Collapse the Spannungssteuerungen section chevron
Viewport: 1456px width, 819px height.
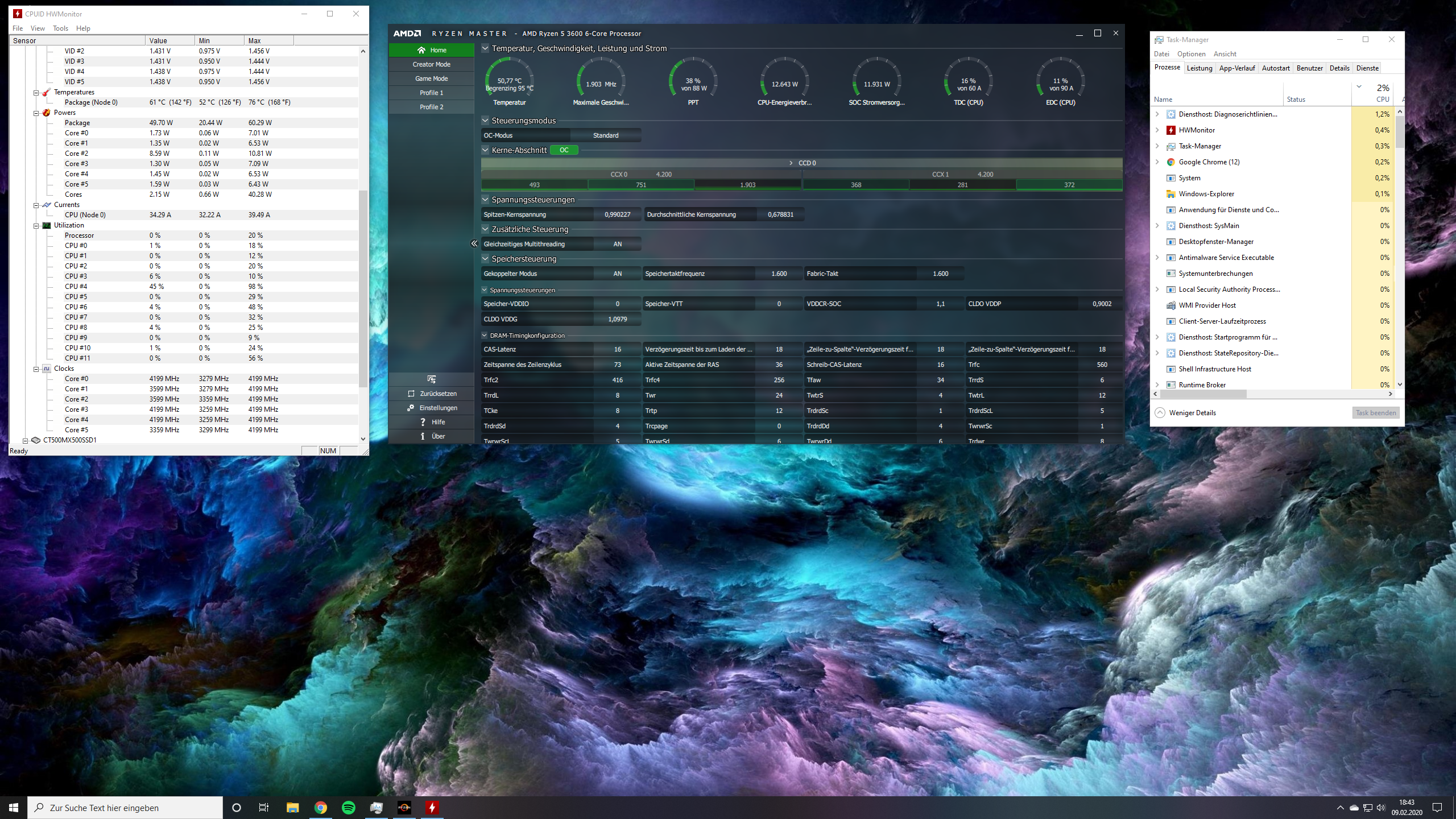pos(485,200)
